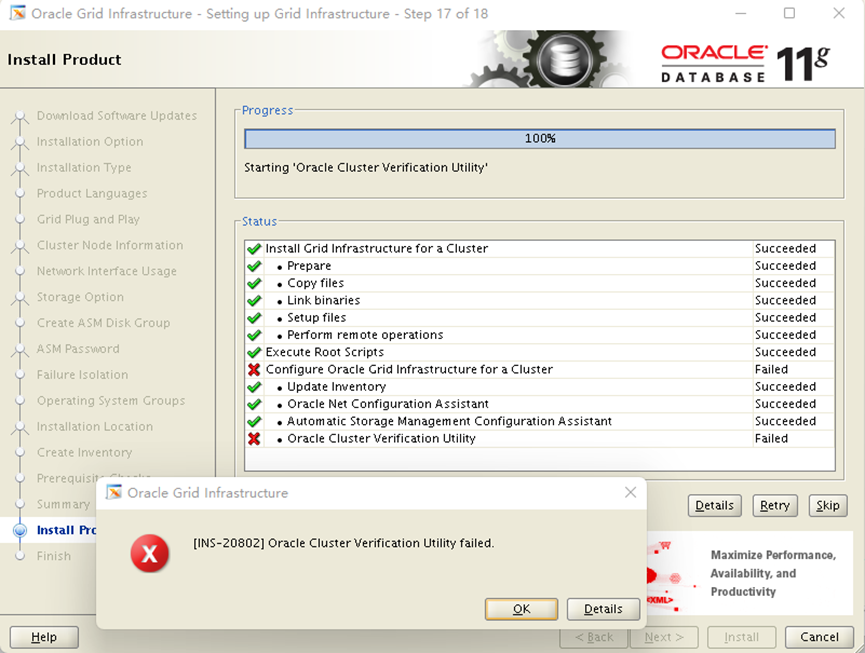Select the Installation Type step
Screen dimensions: 865x653
(x=84, y=168)
